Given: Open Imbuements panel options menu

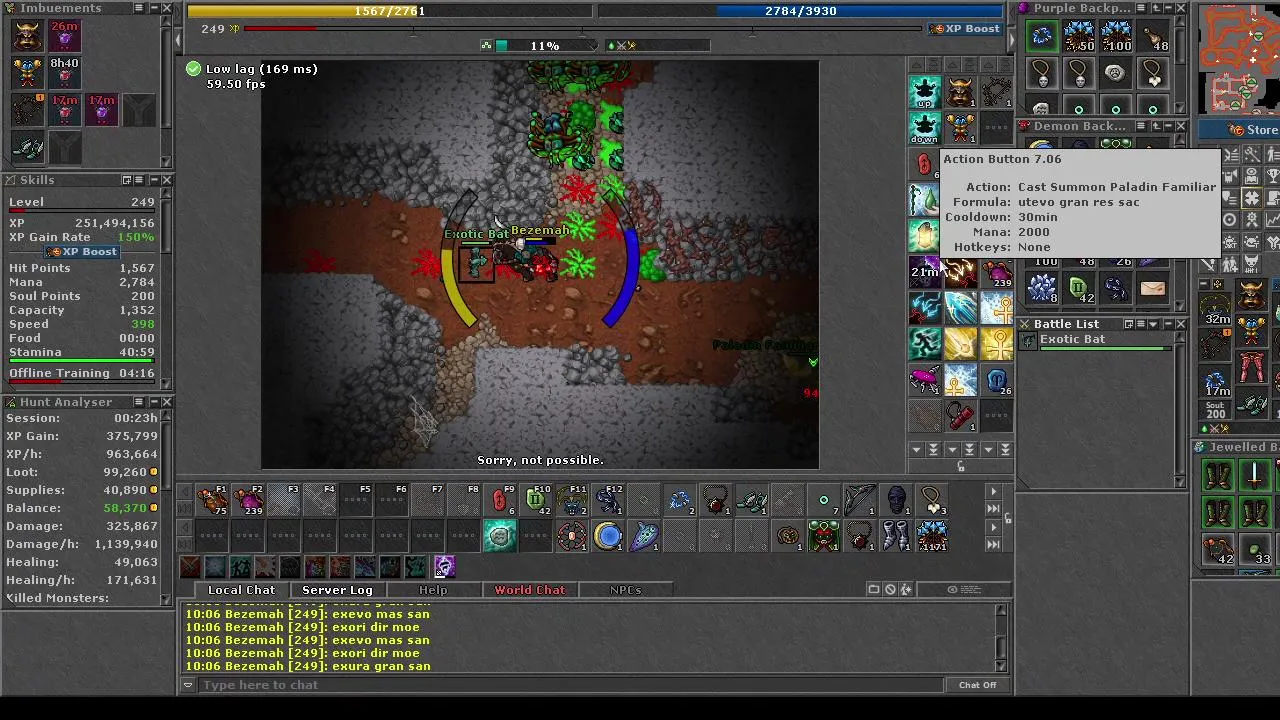Looking at the screenshot, I should click(x=140, y=8).
